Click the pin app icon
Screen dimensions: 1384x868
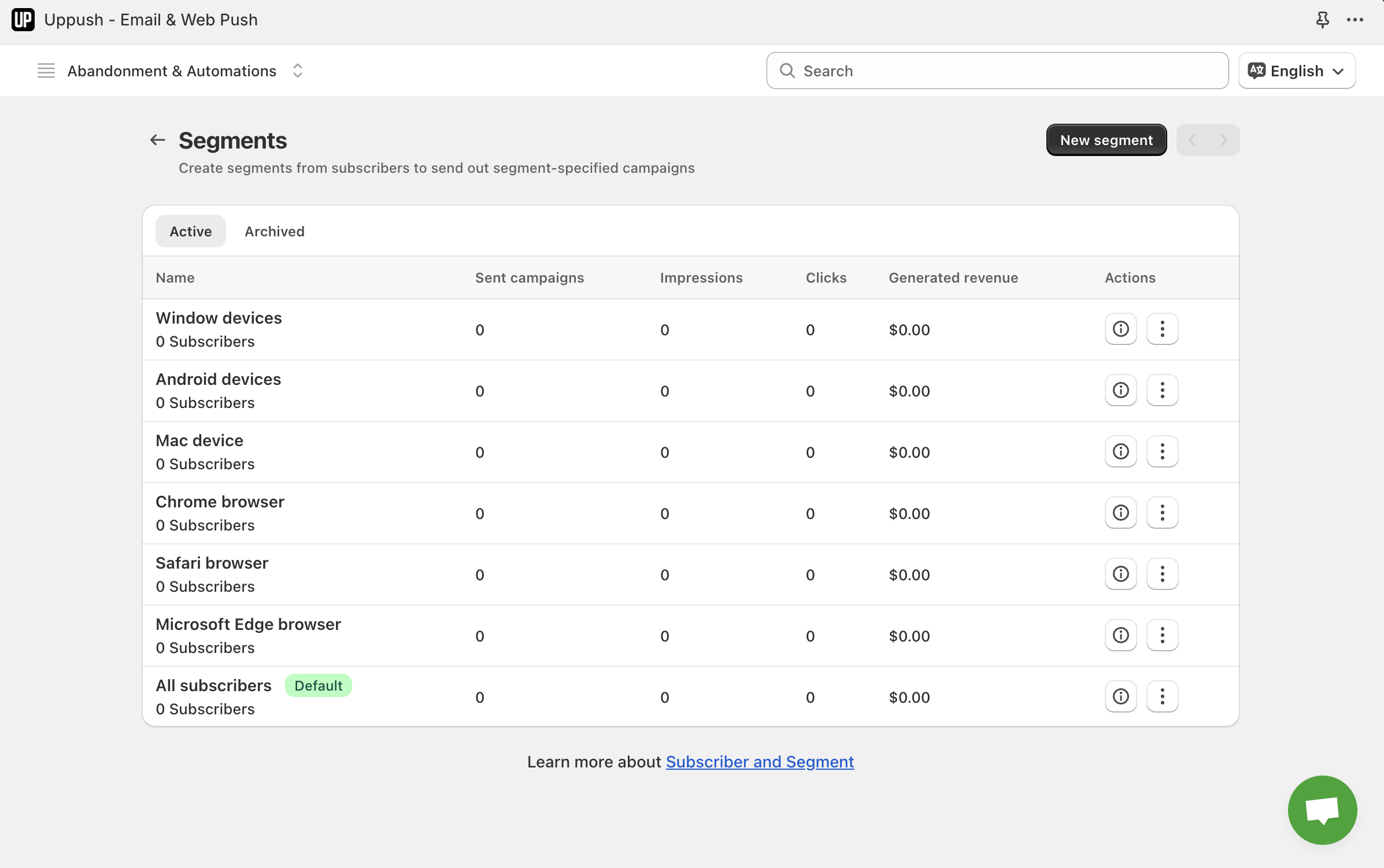tap(1322, 20)
